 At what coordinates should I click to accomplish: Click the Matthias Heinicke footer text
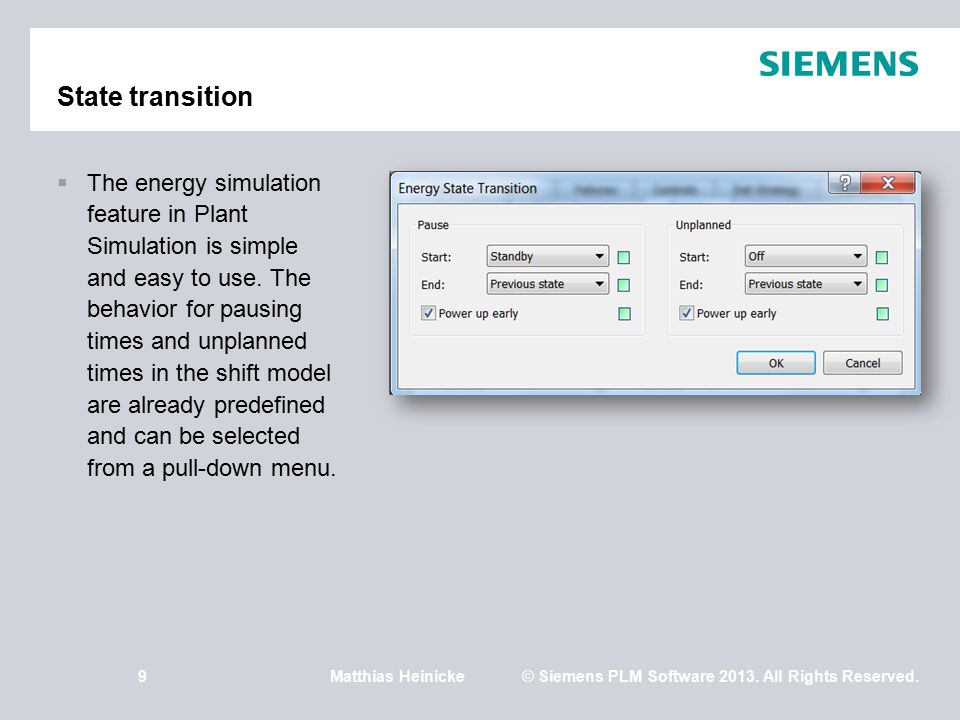pos(397,677)
